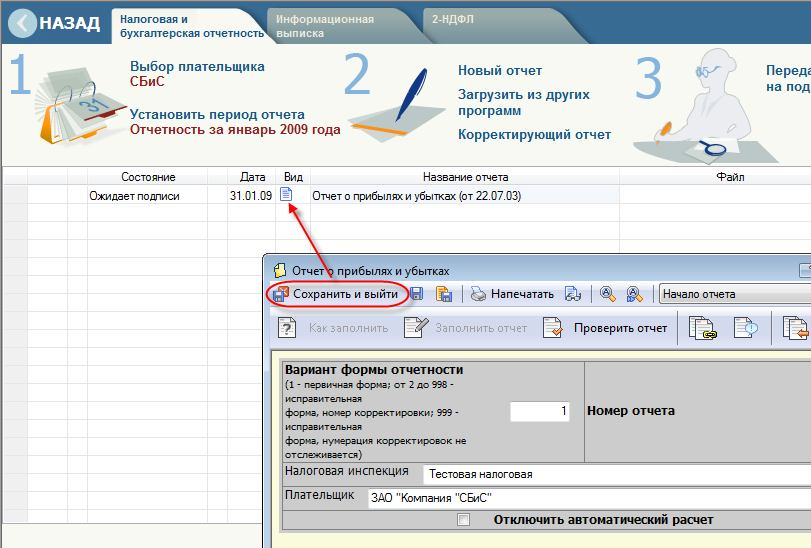
Task: Click the Проверить отчет button label
Action: pos(620,328)
